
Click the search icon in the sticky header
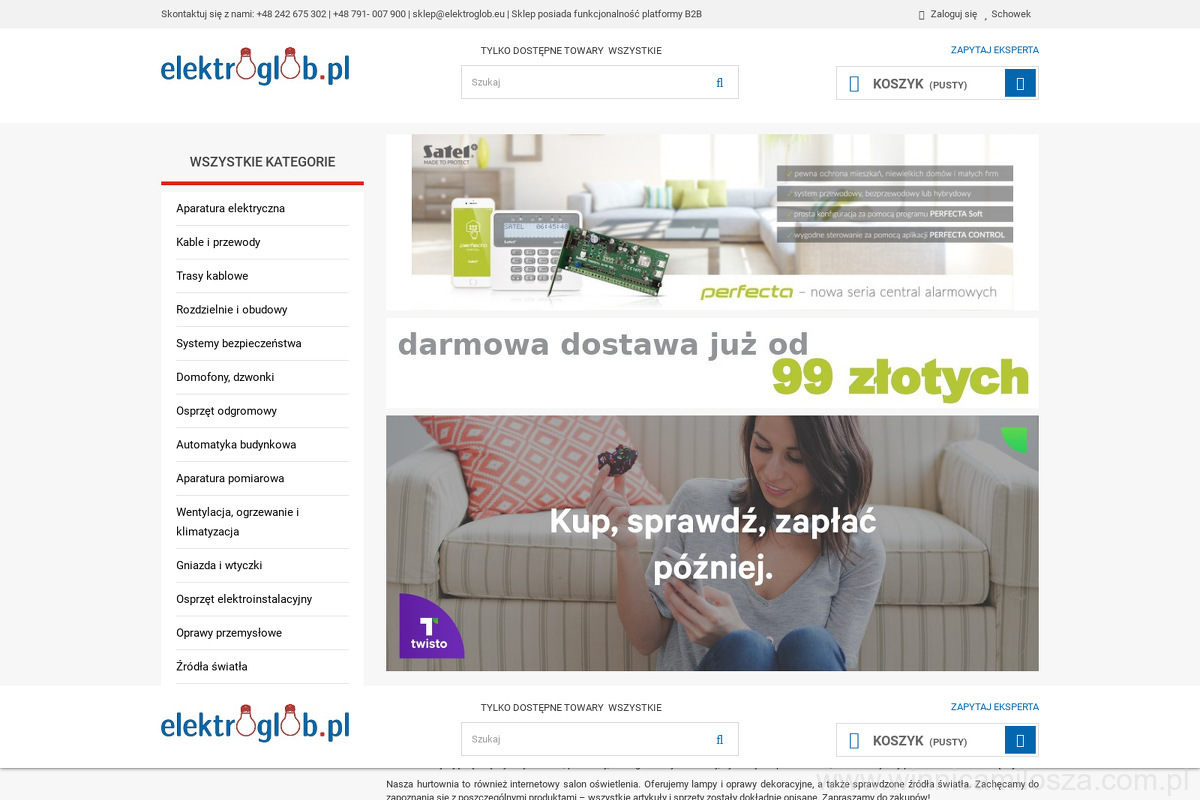[719, 740]
